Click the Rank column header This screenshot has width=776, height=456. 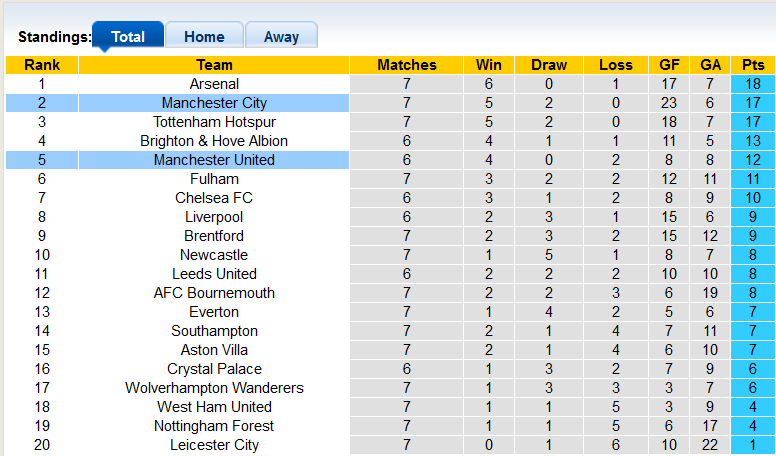click(42, 65)
